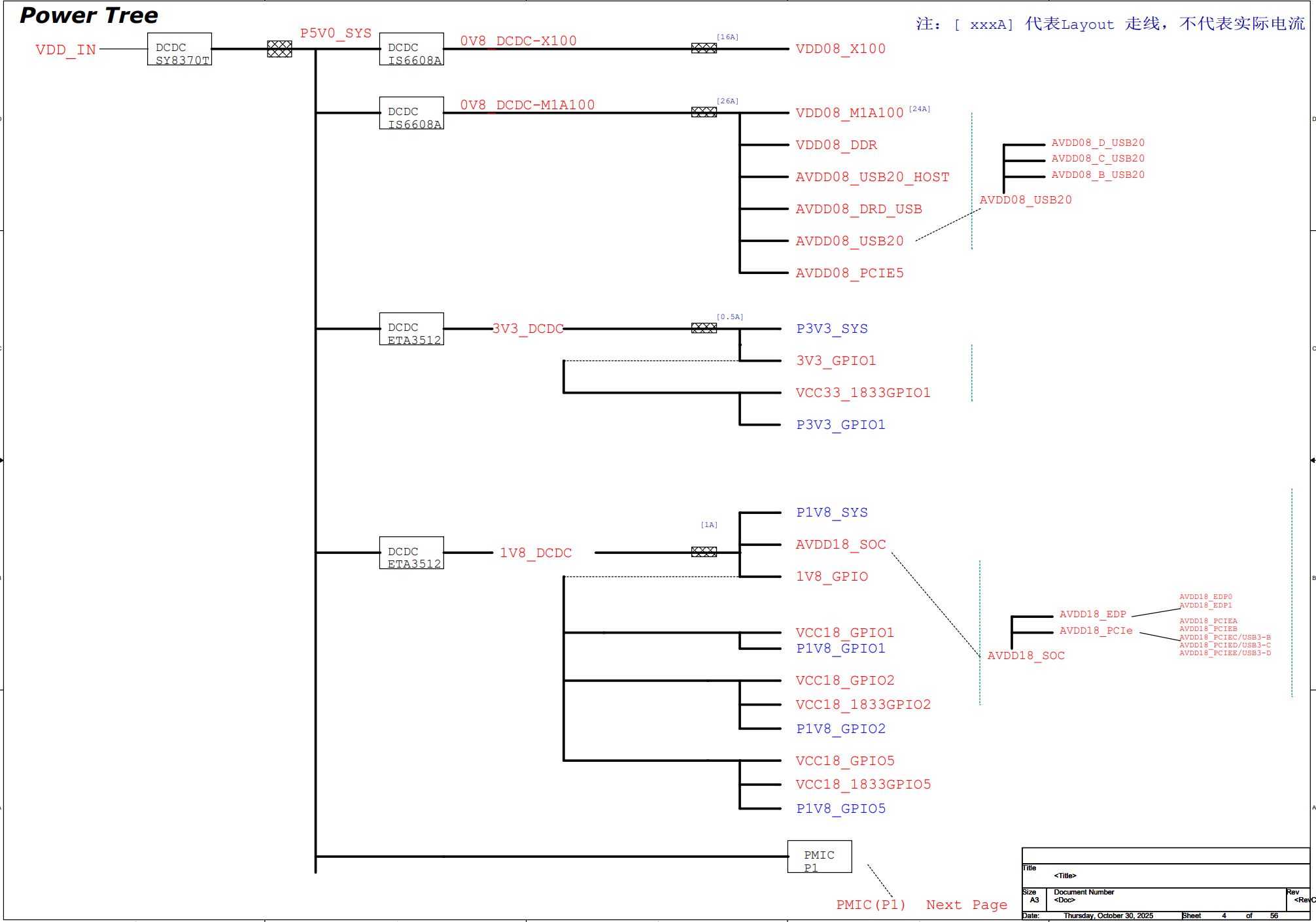Click the DCDC ETA3512 block driving 3V3_DCDC
Image resolution: width=1316 pixels, height=922 pixels.
click(411, 329)
